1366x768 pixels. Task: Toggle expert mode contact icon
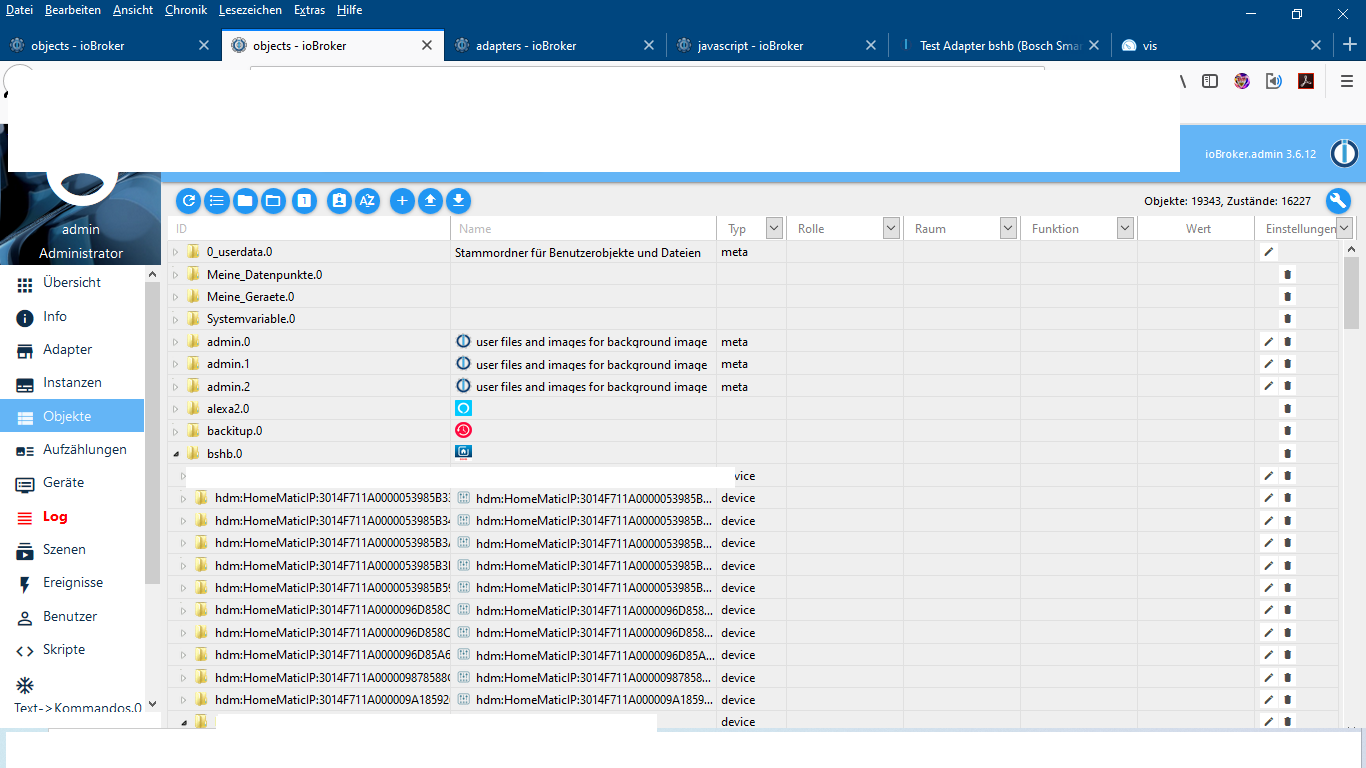click(339, 201)
